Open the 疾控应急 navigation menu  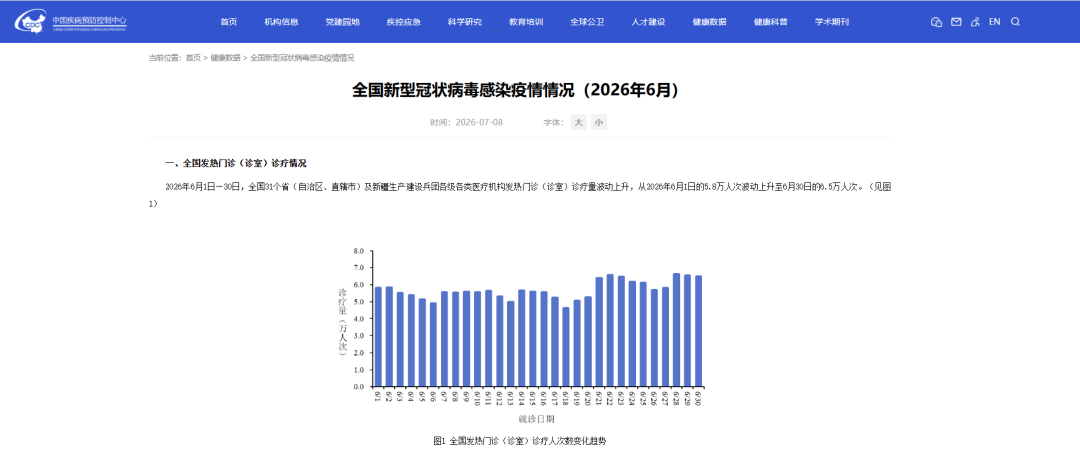coord(404,22)
